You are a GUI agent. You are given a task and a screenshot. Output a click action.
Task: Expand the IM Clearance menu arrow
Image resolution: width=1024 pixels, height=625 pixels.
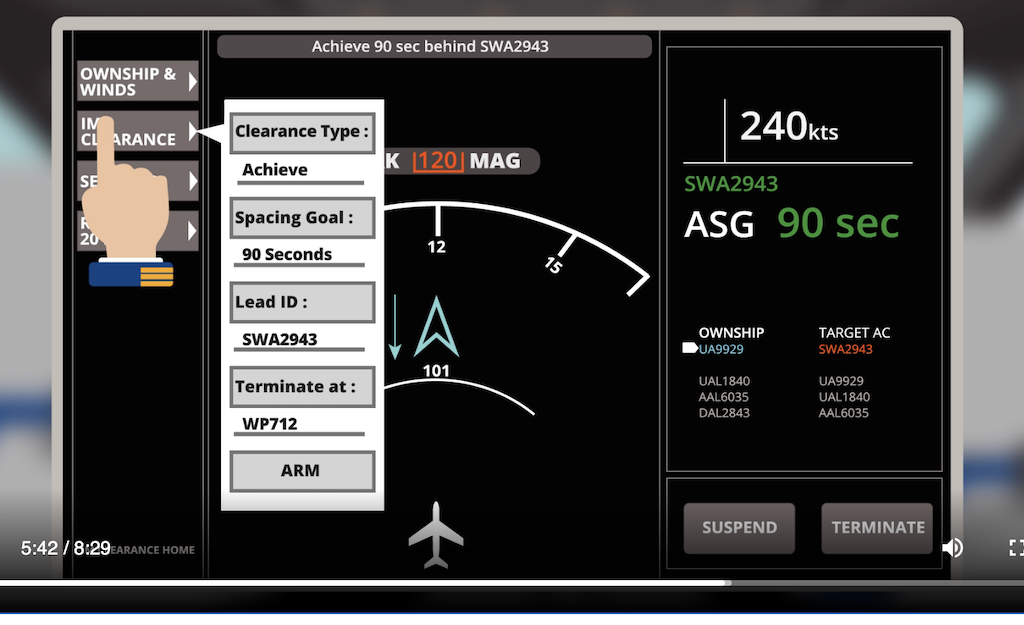[192, 131]
